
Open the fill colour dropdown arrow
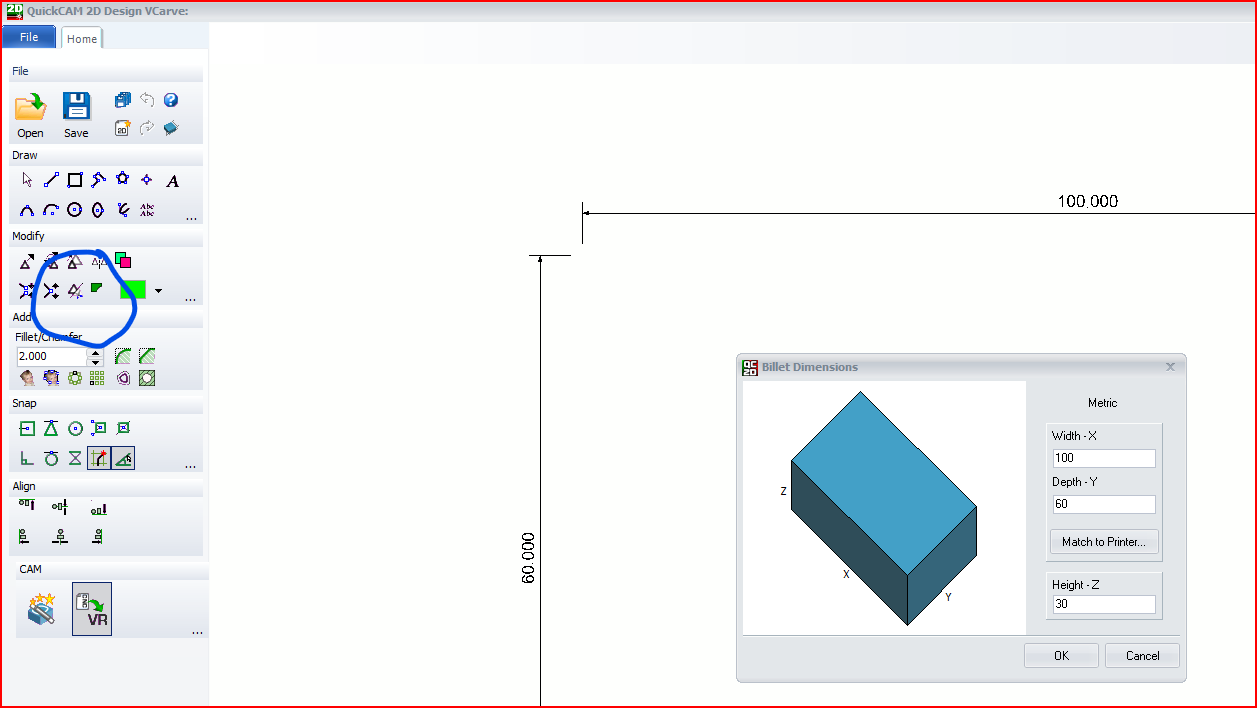(158, 291)
